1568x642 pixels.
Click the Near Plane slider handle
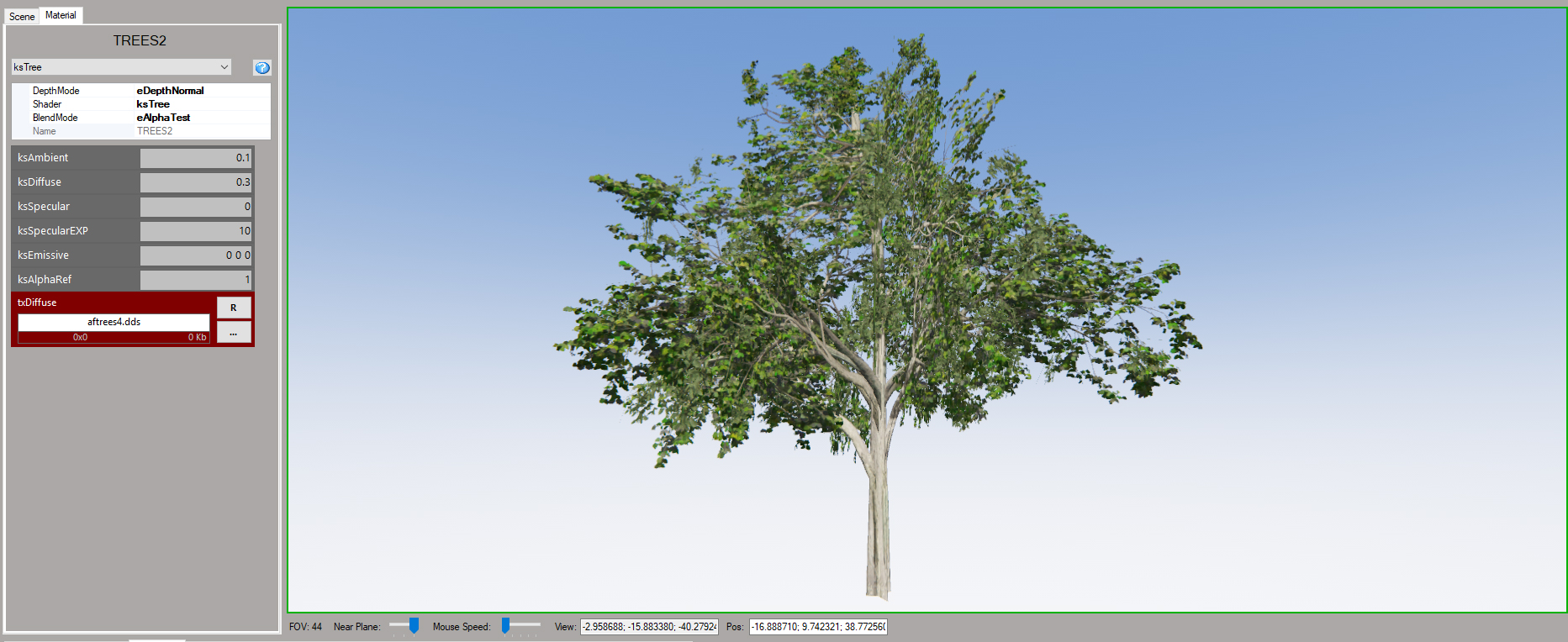(414, 625)
